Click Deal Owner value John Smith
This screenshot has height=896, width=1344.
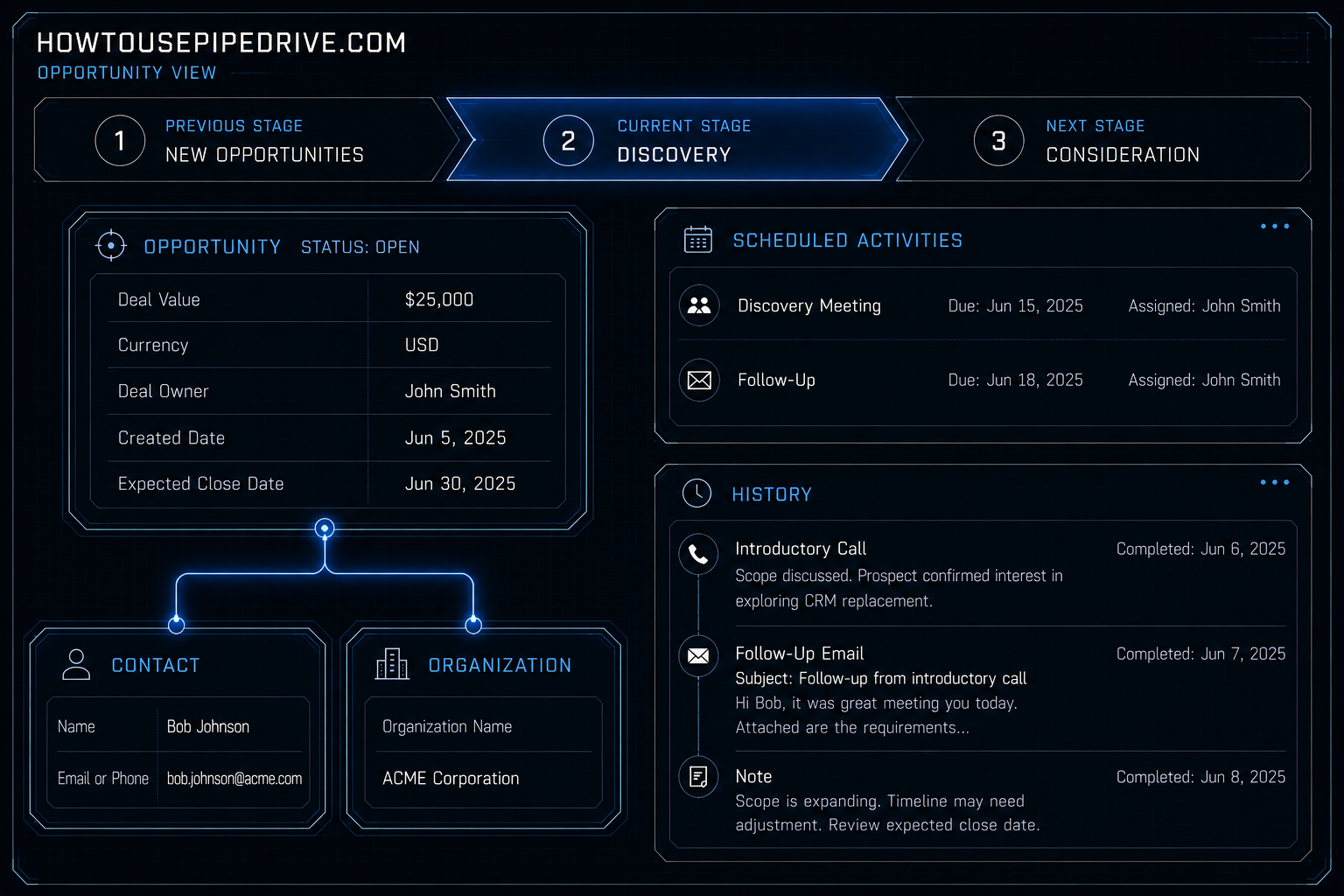pyautogui.click(x=450, y=391)
